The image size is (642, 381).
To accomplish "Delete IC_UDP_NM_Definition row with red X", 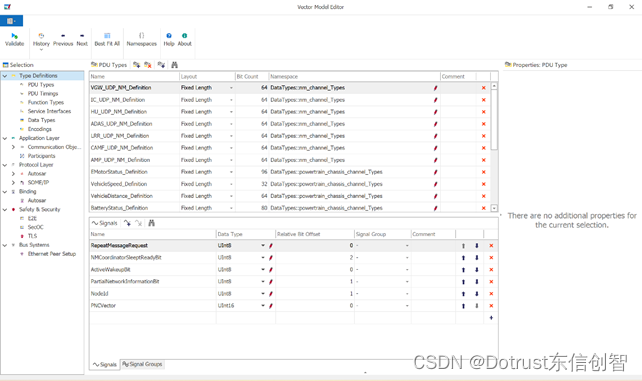I will [484, 100].
